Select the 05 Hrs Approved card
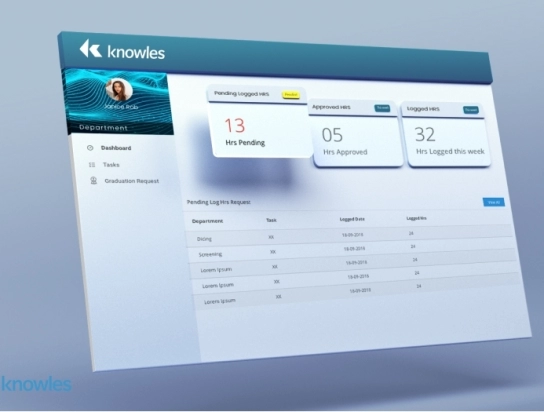The width and height of the screenshot is (544, 412). pos(356,135)
